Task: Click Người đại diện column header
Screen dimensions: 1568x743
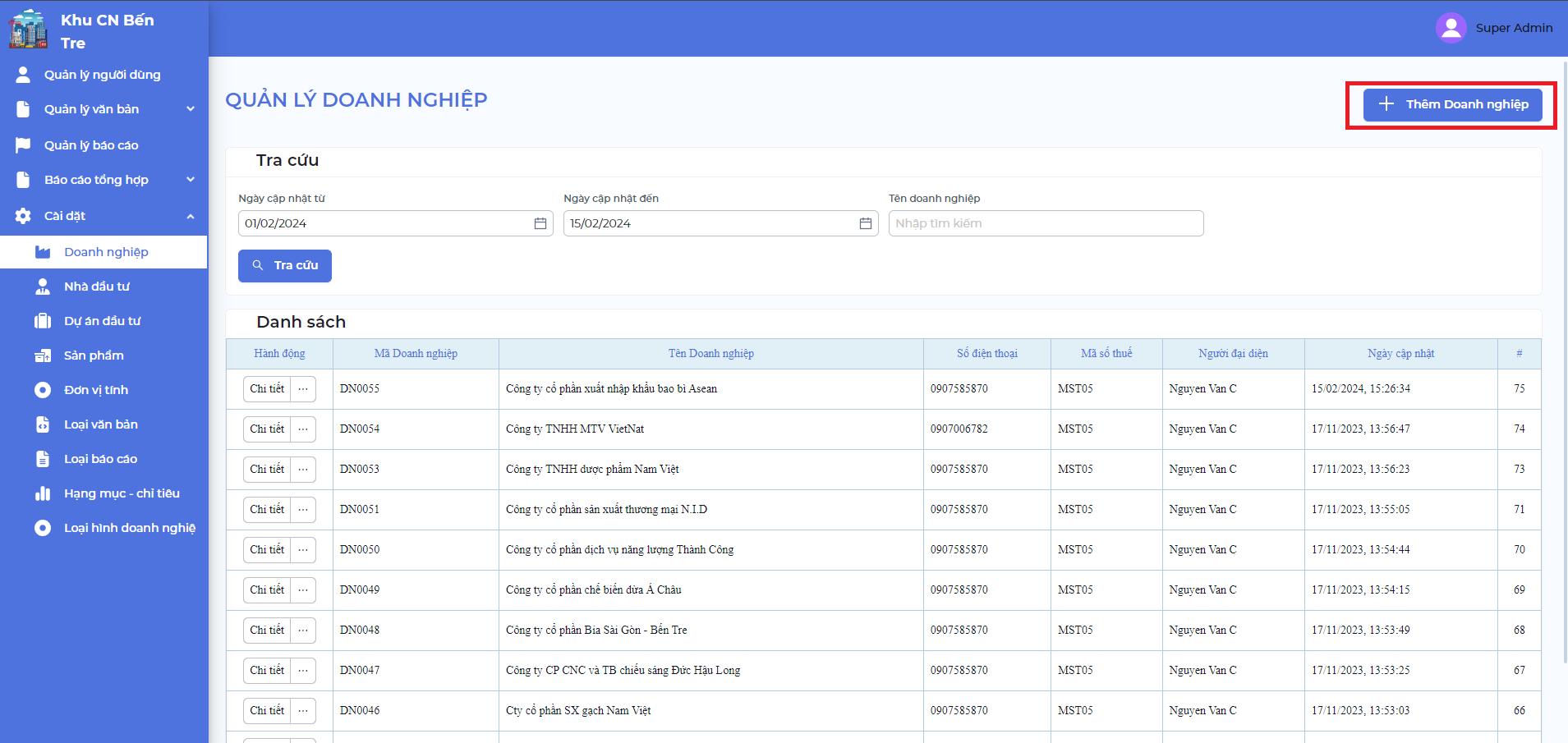Action: tap(1233, 354)
